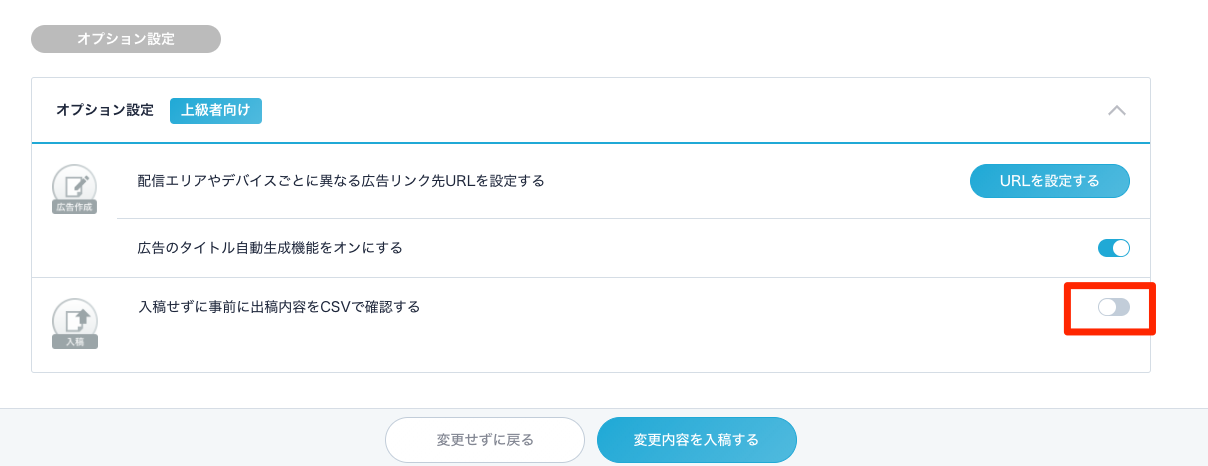Enable the CSV pre-check without submitting switch
The image size is (1208, 466).
click(1114, 307)
